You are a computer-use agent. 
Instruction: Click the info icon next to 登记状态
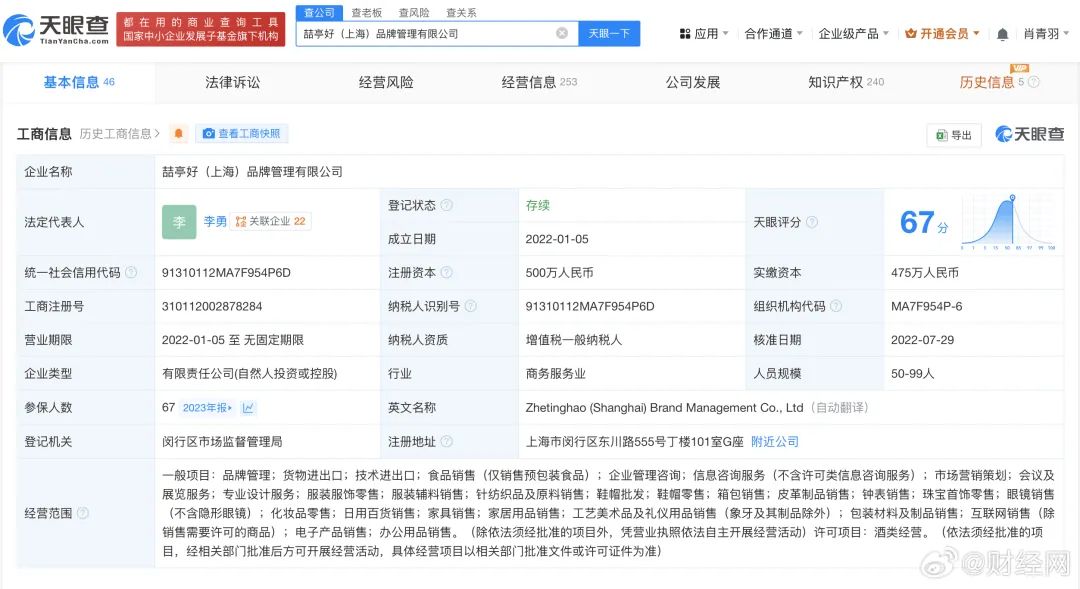(x=446, y=205)
